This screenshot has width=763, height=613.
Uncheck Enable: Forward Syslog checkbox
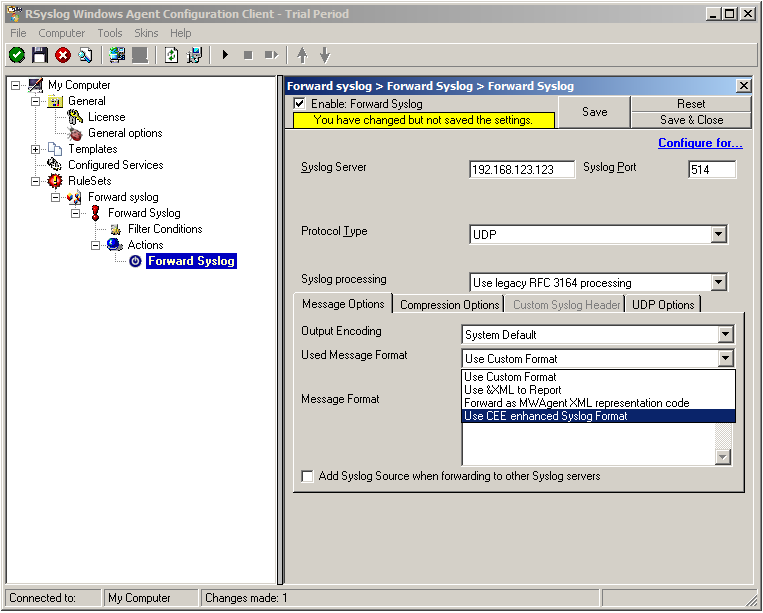point(300,104)
